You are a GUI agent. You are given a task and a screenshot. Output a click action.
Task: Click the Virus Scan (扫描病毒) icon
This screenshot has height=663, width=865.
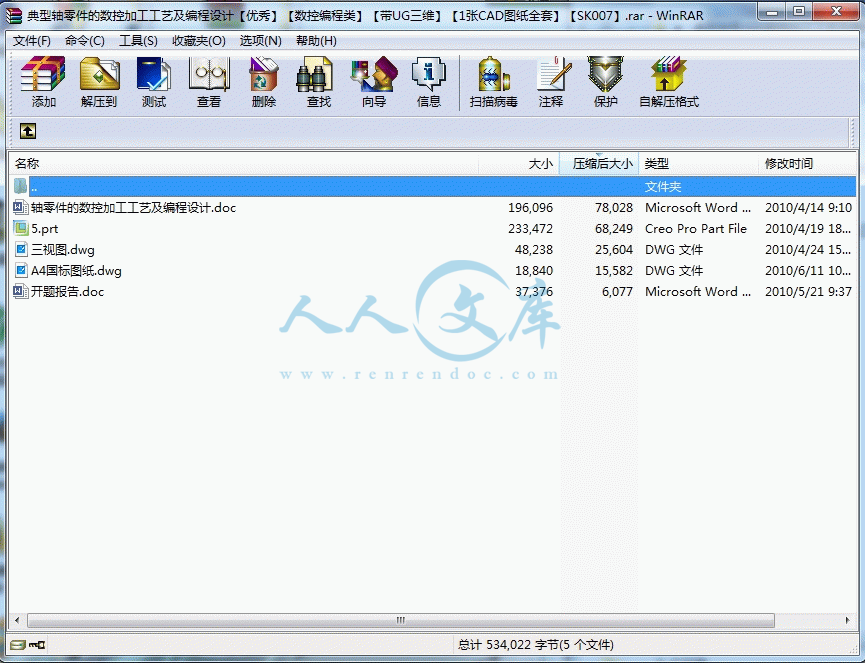coord(493,74)
